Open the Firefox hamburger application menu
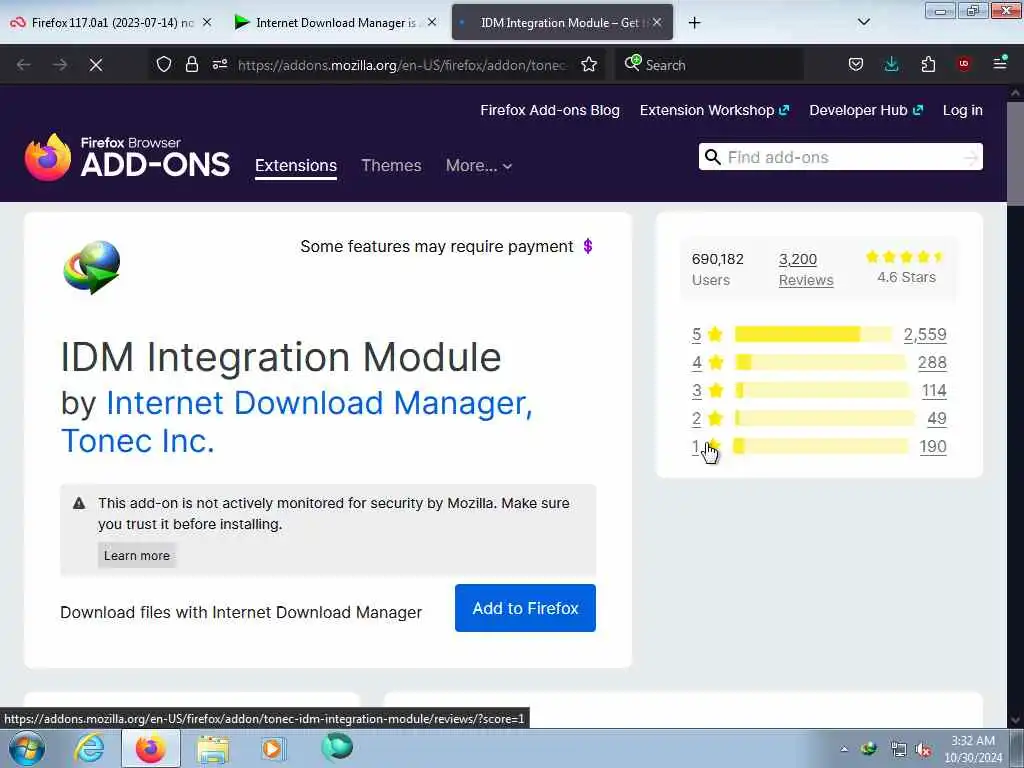The height and width of the screenshot is (768, 1024). click(1000, 63)
